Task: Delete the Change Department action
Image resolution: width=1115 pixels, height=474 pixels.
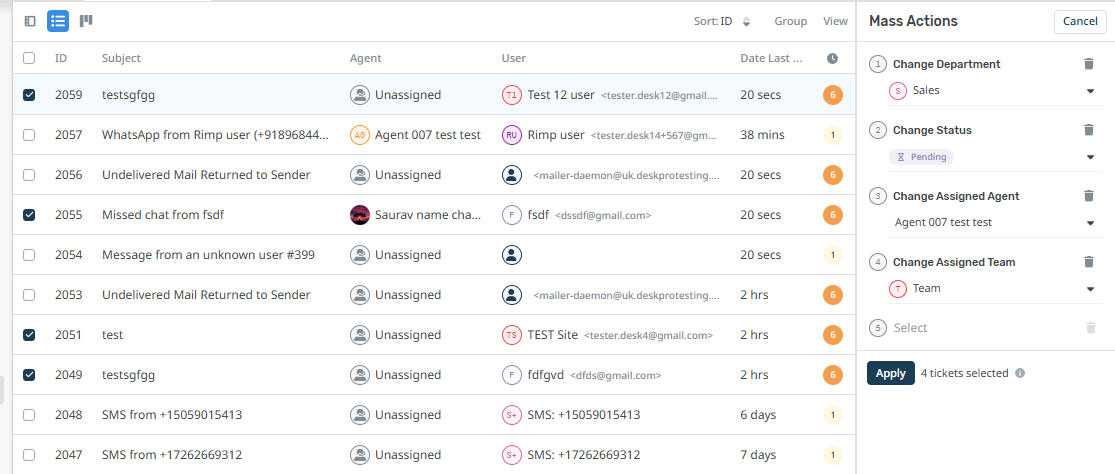Action: coord(1089,64)
